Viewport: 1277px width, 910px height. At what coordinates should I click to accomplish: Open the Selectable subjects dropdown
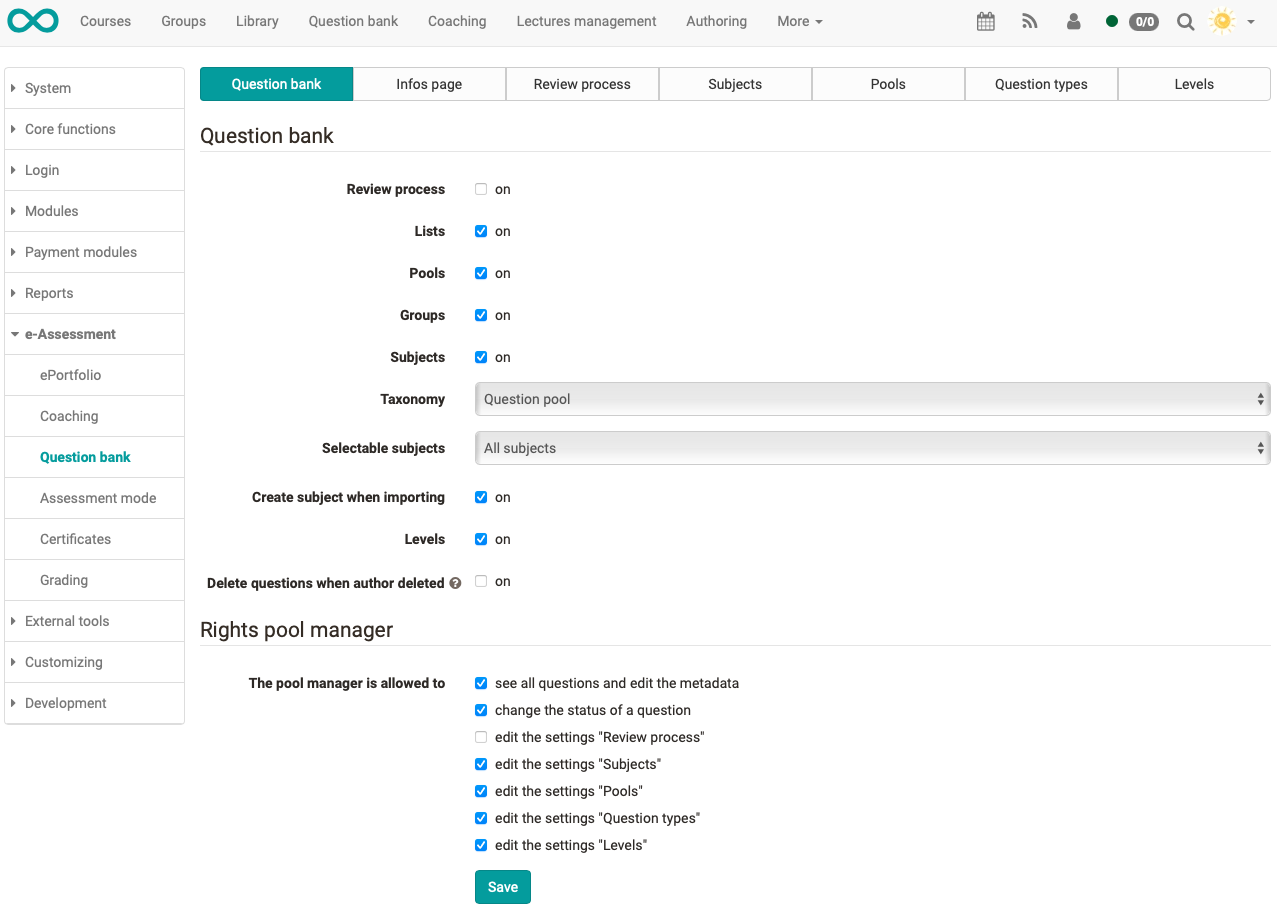pyautogui.click(x=870, y=448)
